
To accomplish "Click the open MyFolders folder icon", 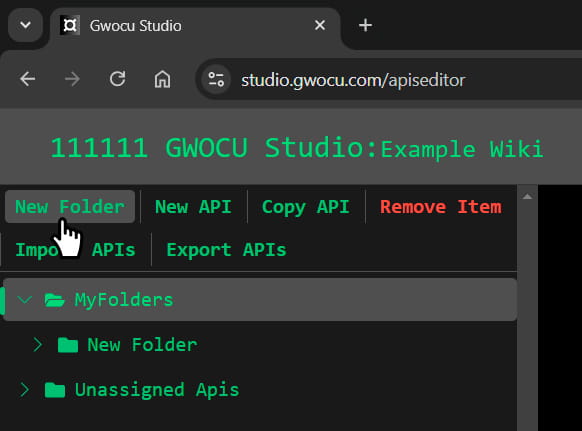I will 55,300.
